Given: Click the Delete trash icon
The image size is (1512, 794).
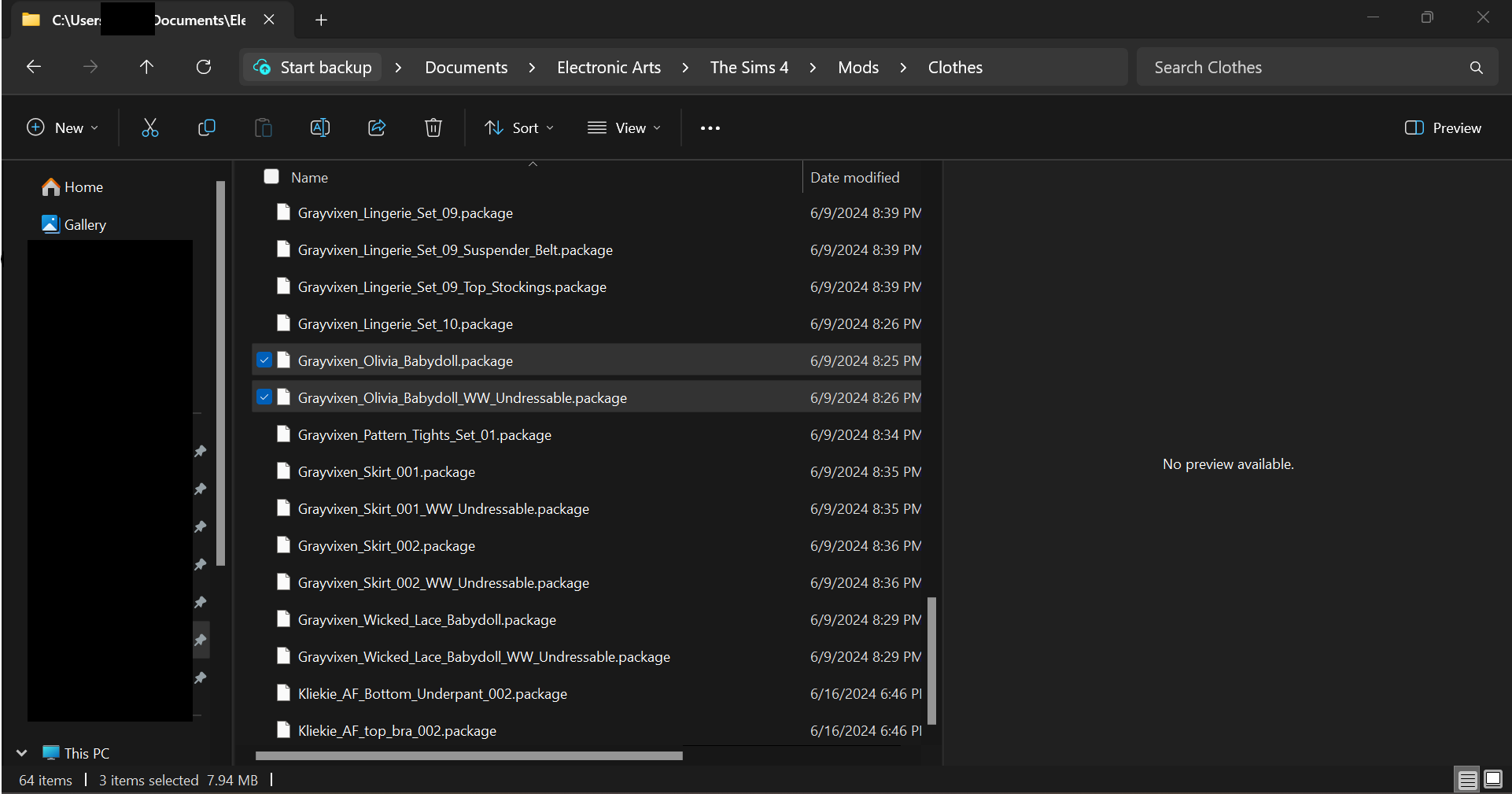Looking at the screenshot, I should [x=433, y=127].
